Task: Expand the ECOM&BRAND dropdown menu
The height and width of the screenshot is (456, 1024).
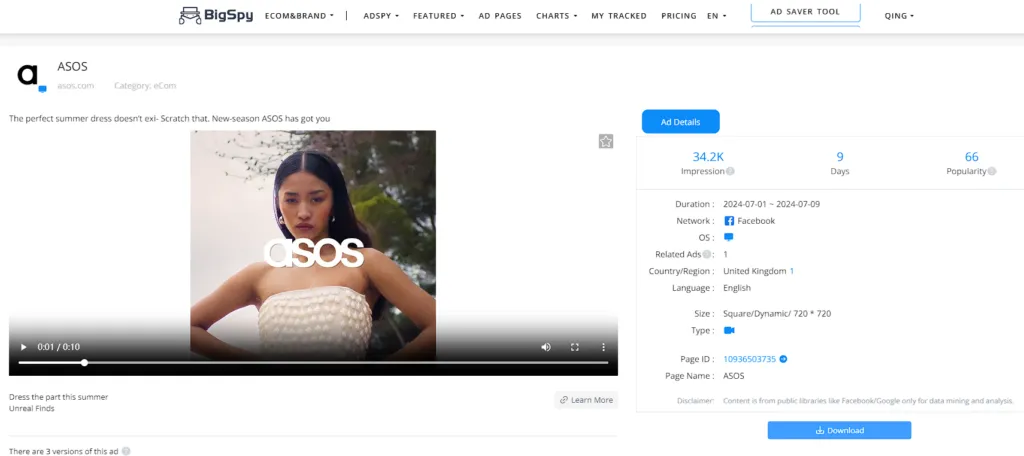Action: tap(299, 16)
